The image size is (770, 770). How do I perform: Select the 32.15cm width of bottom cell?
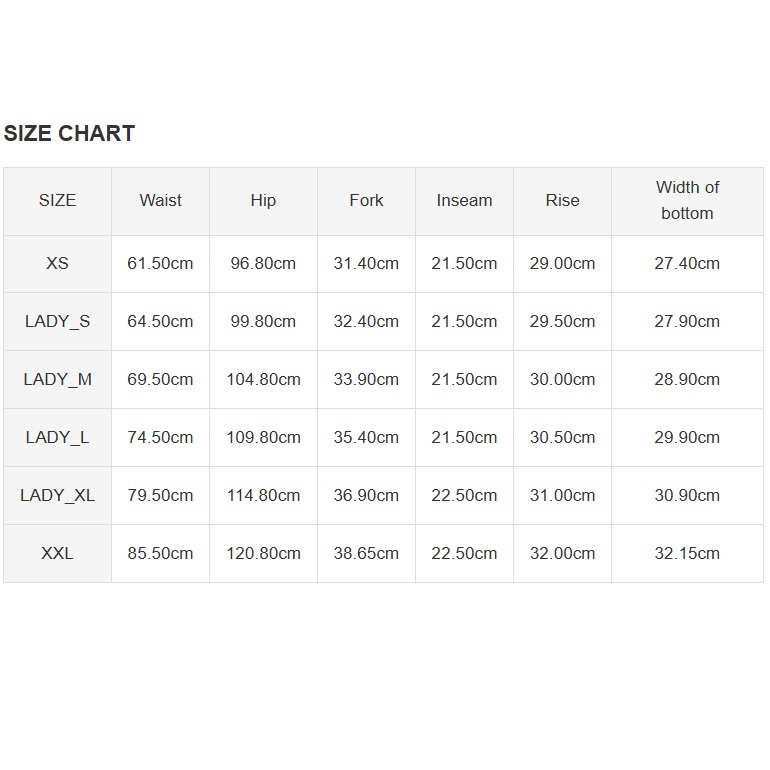(687, 553)
